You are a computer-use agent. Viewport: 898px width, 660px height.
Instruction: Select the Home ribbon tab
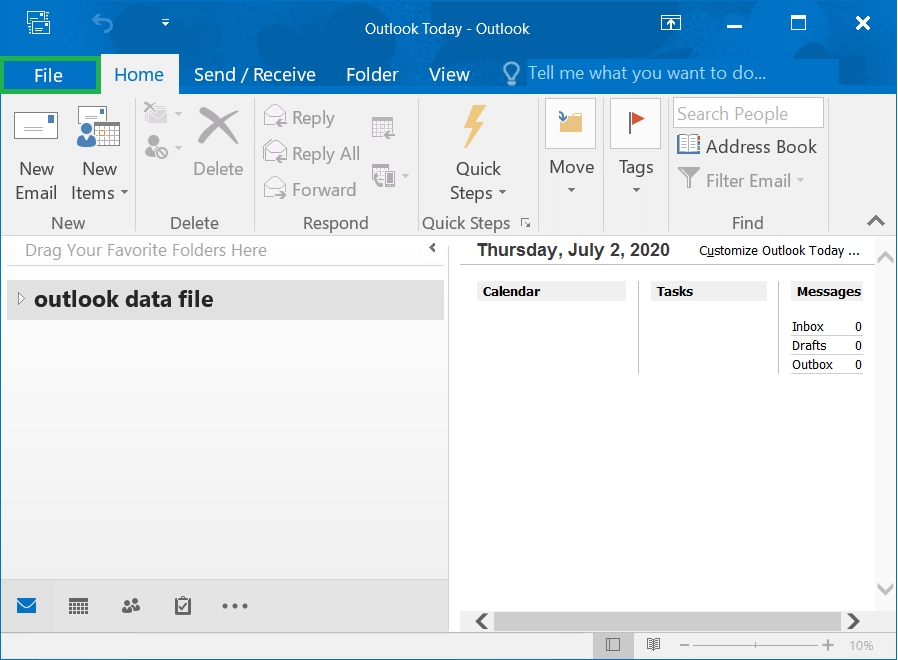pyautogui.click(x=139, y=74)
